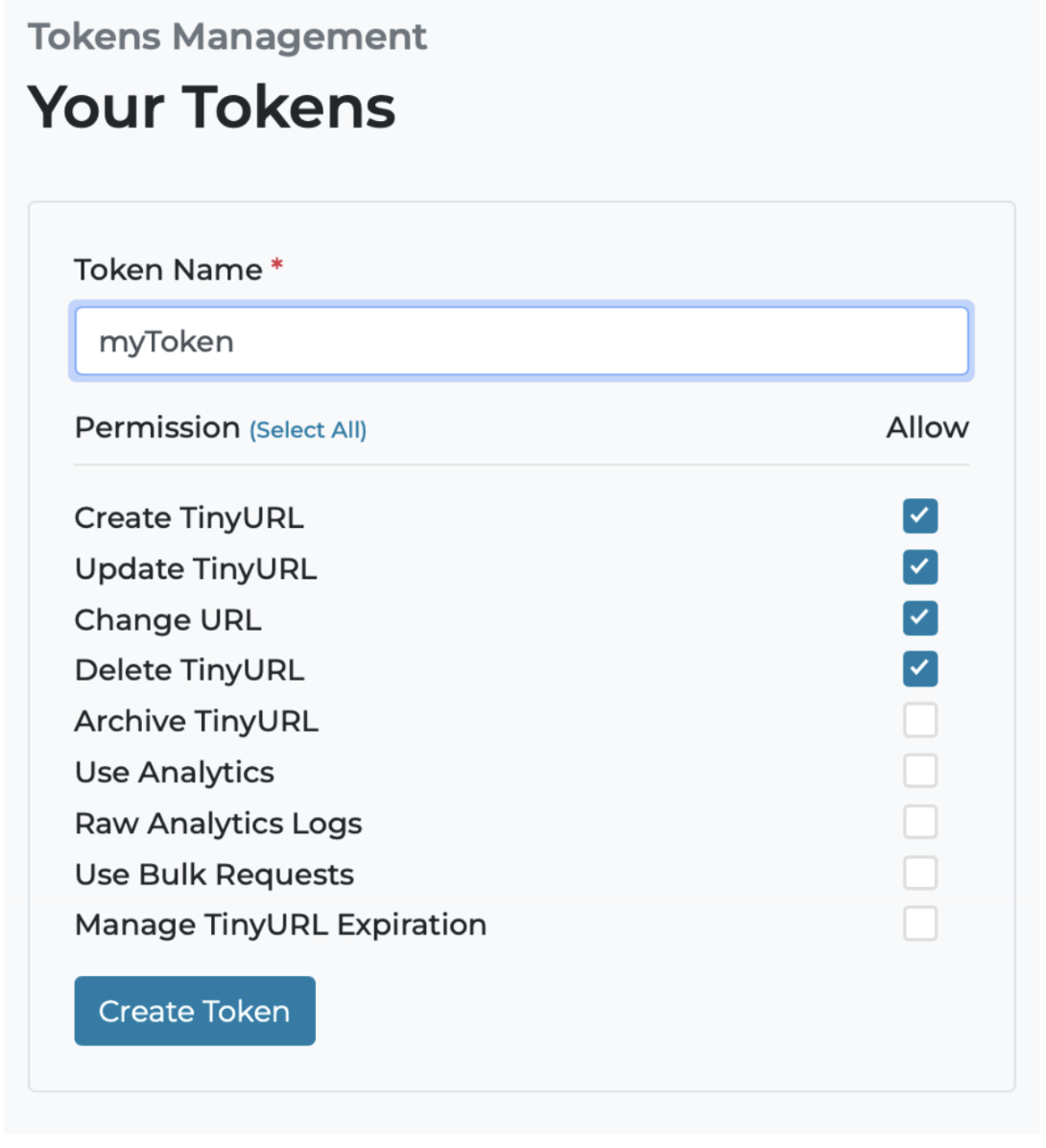Enable Use Bulk Requests checkbox

pyautogui.click(x=919, y=873)
